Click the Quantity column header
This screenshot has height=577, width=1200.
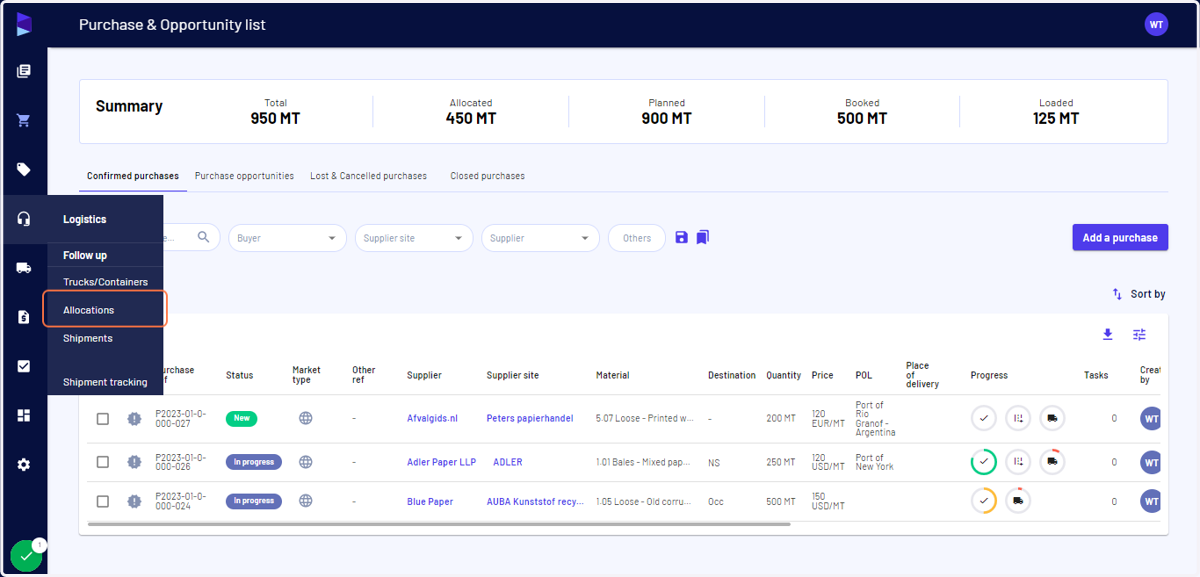783,375
